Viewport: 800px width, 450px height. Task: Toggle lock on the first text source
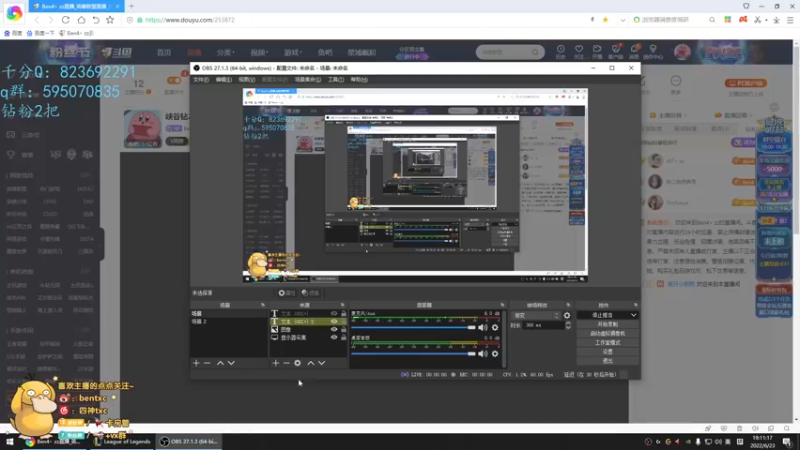pyautogui.click(x=343, y=314)
